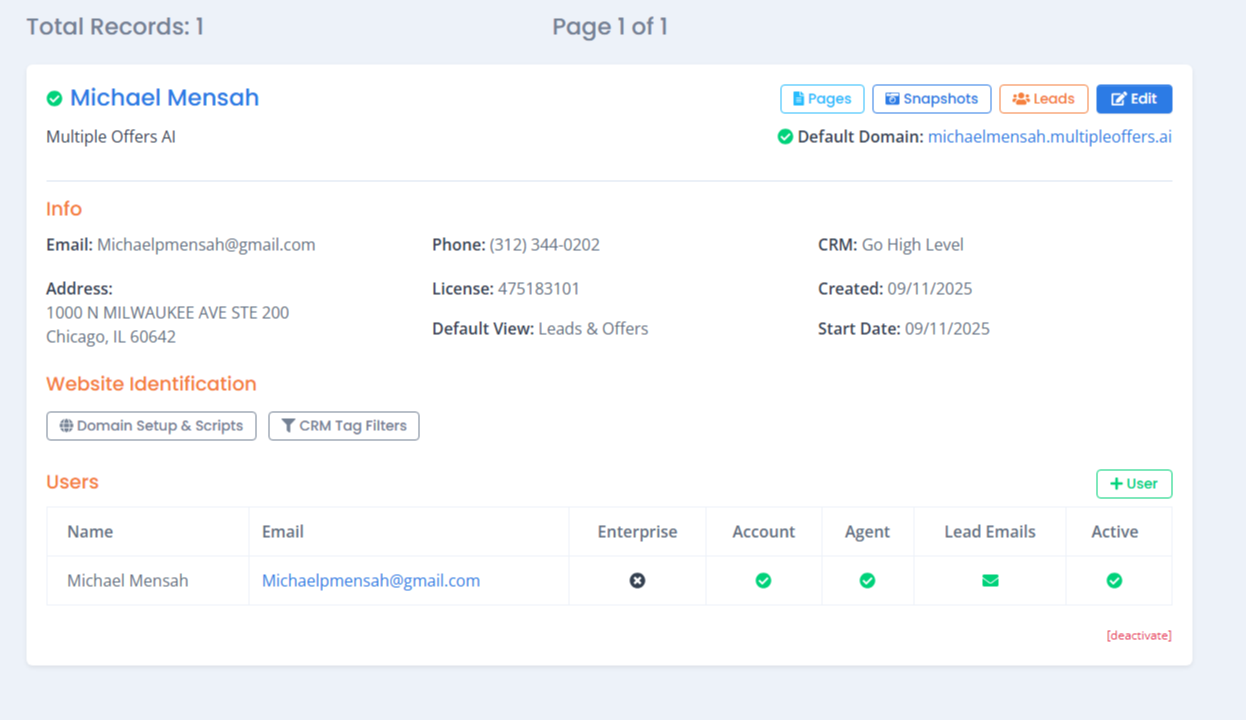Screen dimensions: 1247x721
Task: Open the Agent status in the Users table
Action: click(x=866, y=580)
